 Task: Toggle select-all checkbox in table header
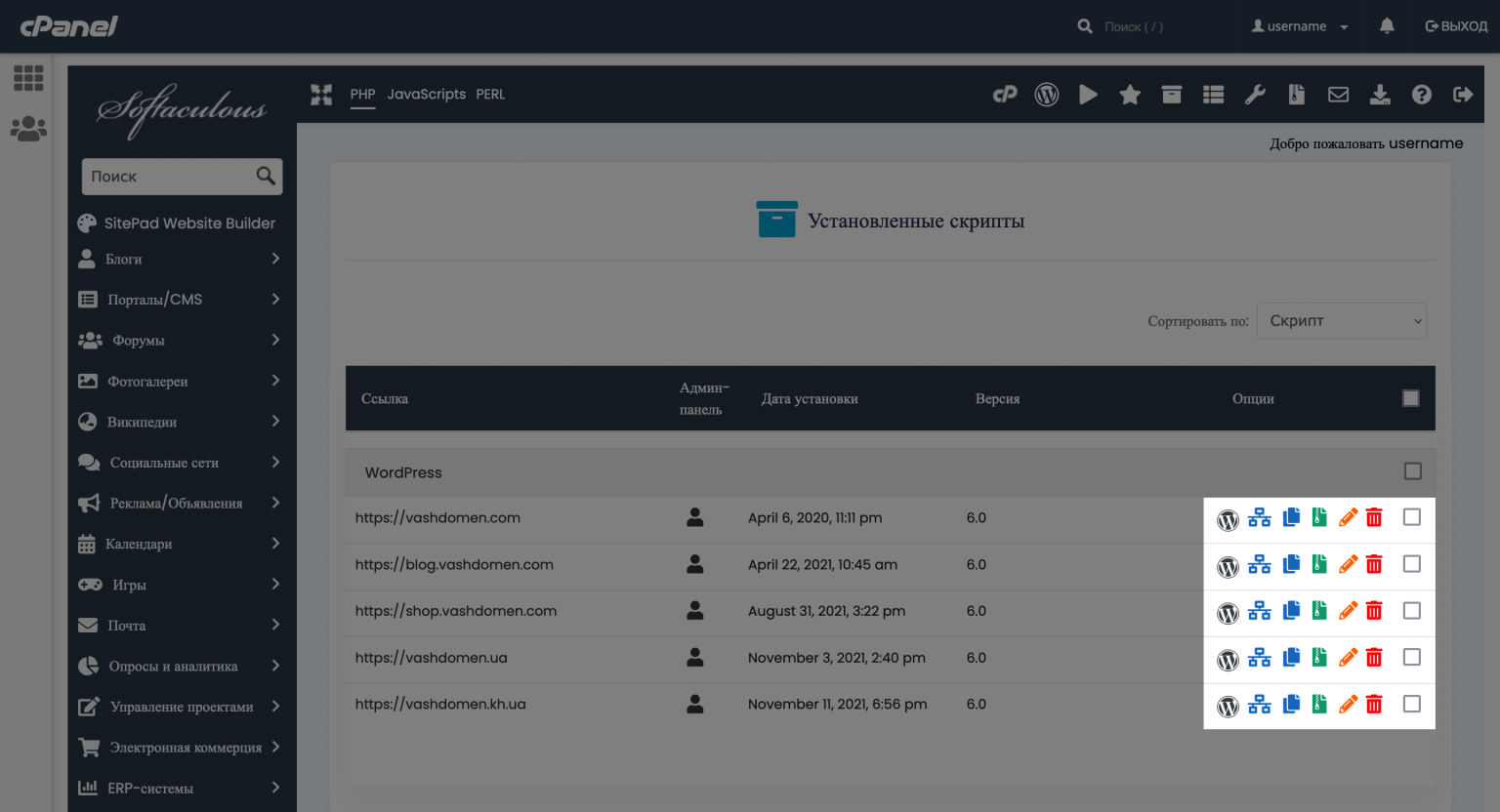pos(1410,398)
